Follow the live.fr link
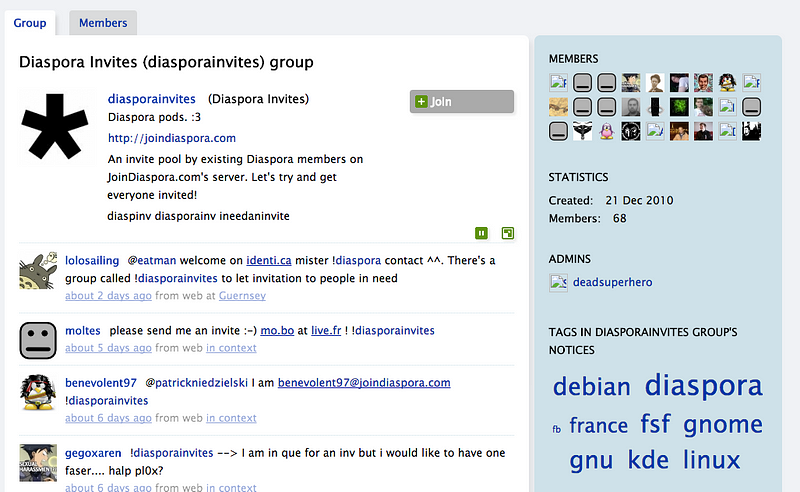Screen dimensions: 800x492 326,331
